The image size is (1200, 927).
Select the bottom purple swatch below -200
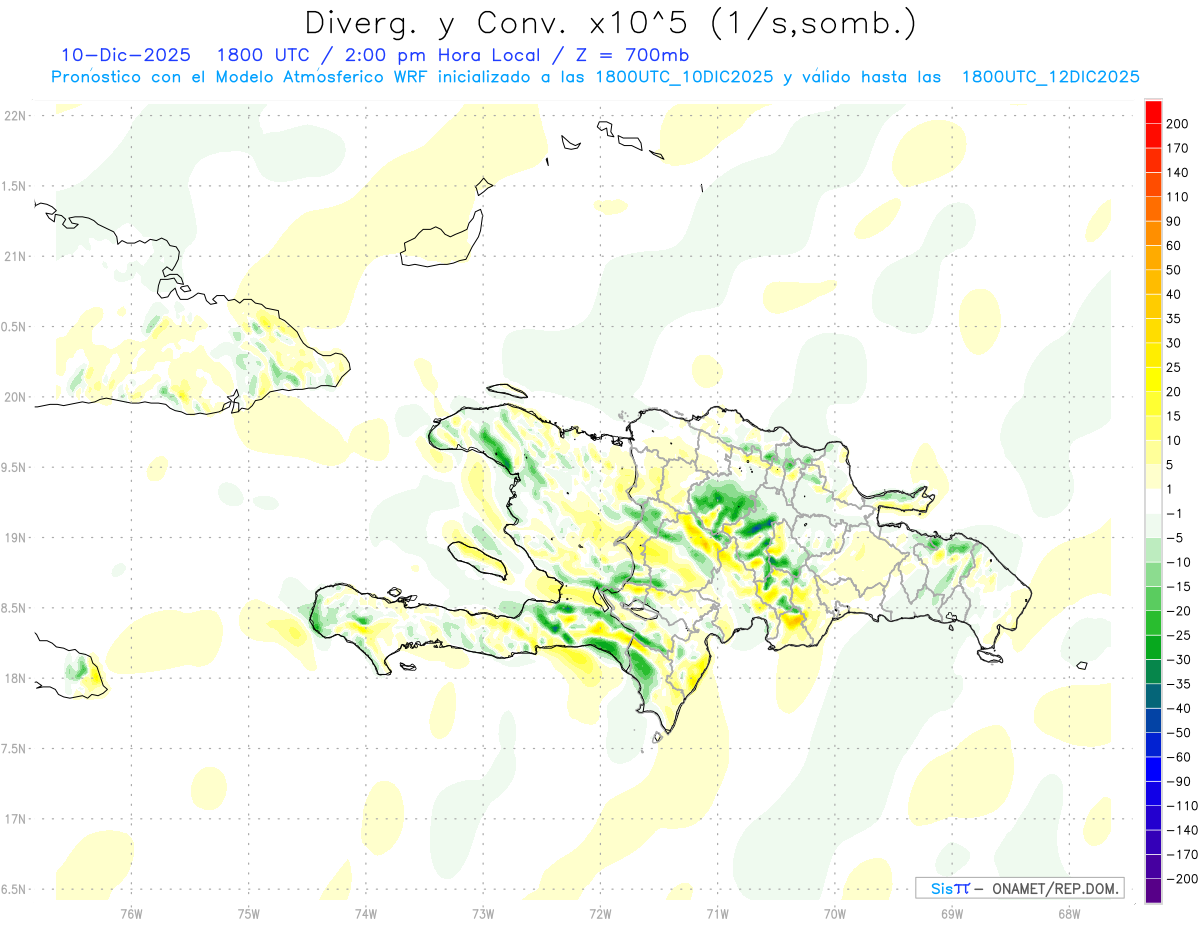(1154, 890)
